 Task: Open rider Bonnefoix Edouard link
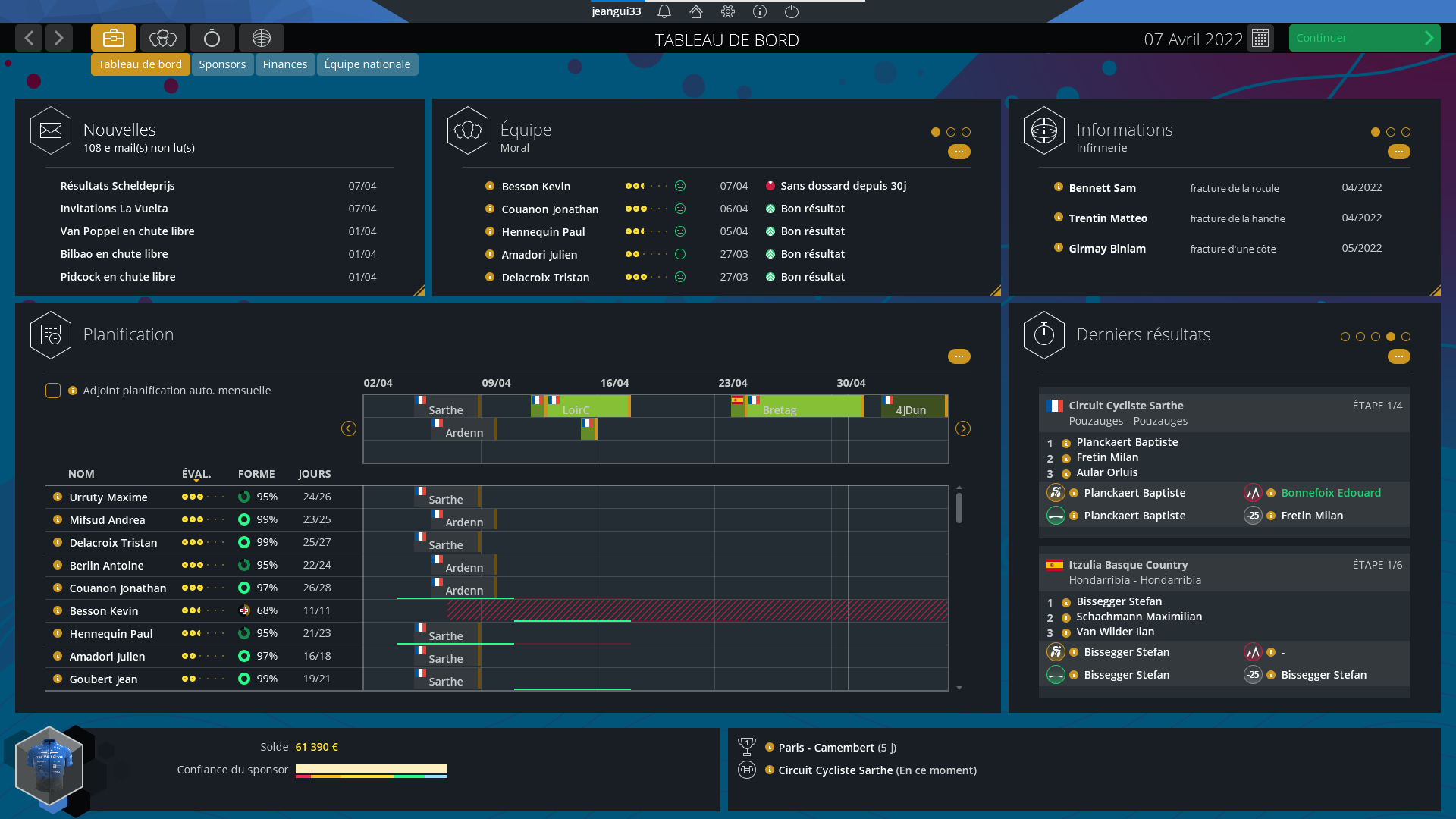pos(1331,493)
